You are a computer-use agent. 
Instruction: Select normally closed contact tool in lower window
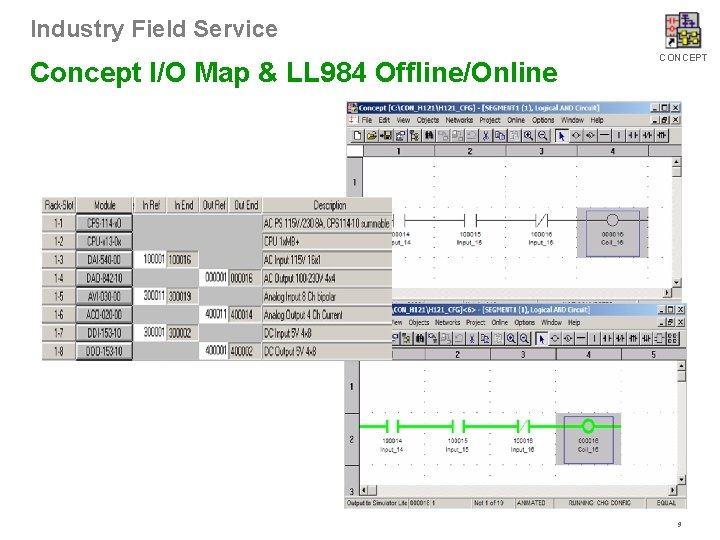point(620,339)
